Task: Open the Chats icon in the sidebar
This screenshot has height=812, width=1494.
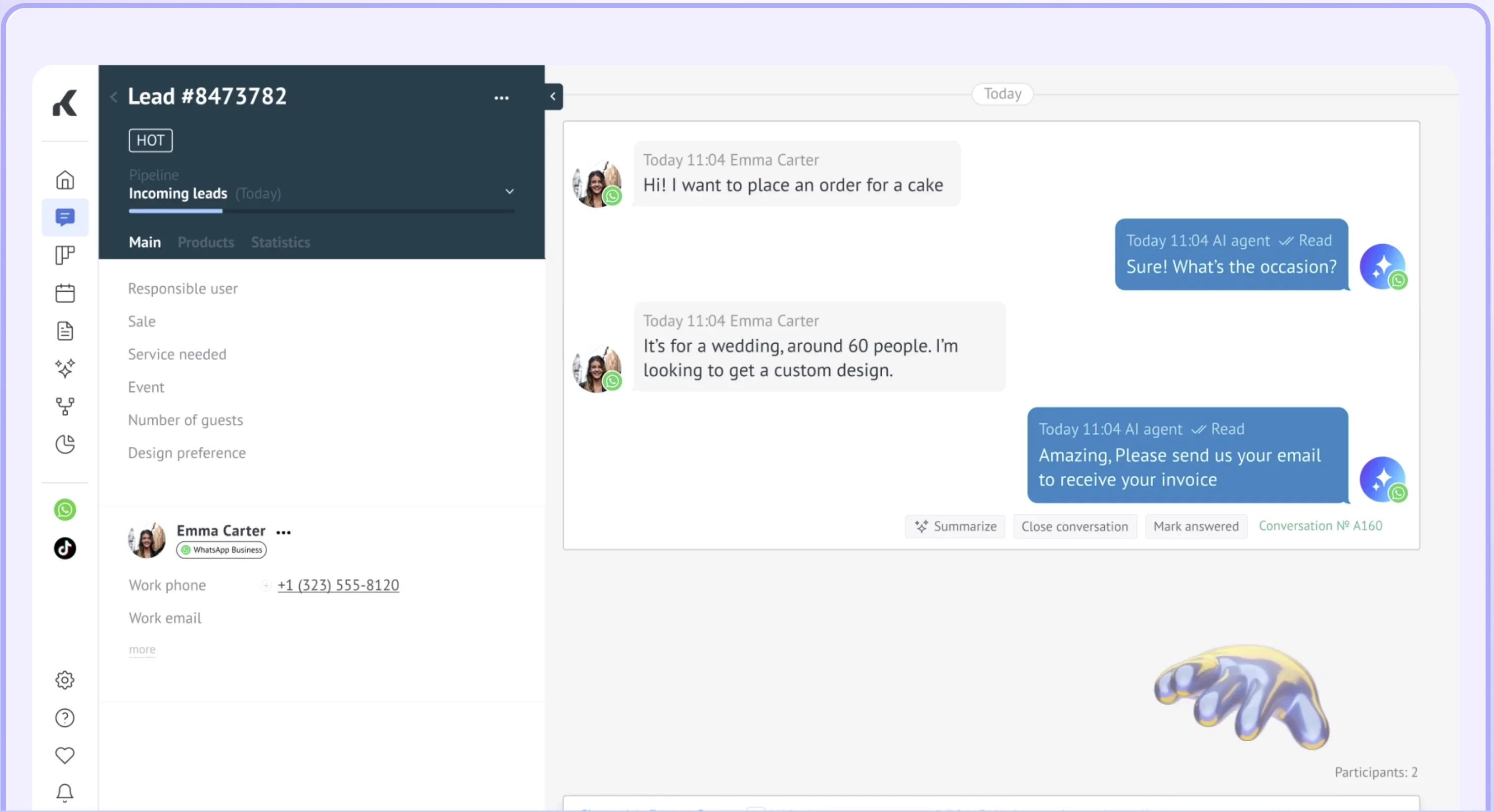Action: point(65,218)
